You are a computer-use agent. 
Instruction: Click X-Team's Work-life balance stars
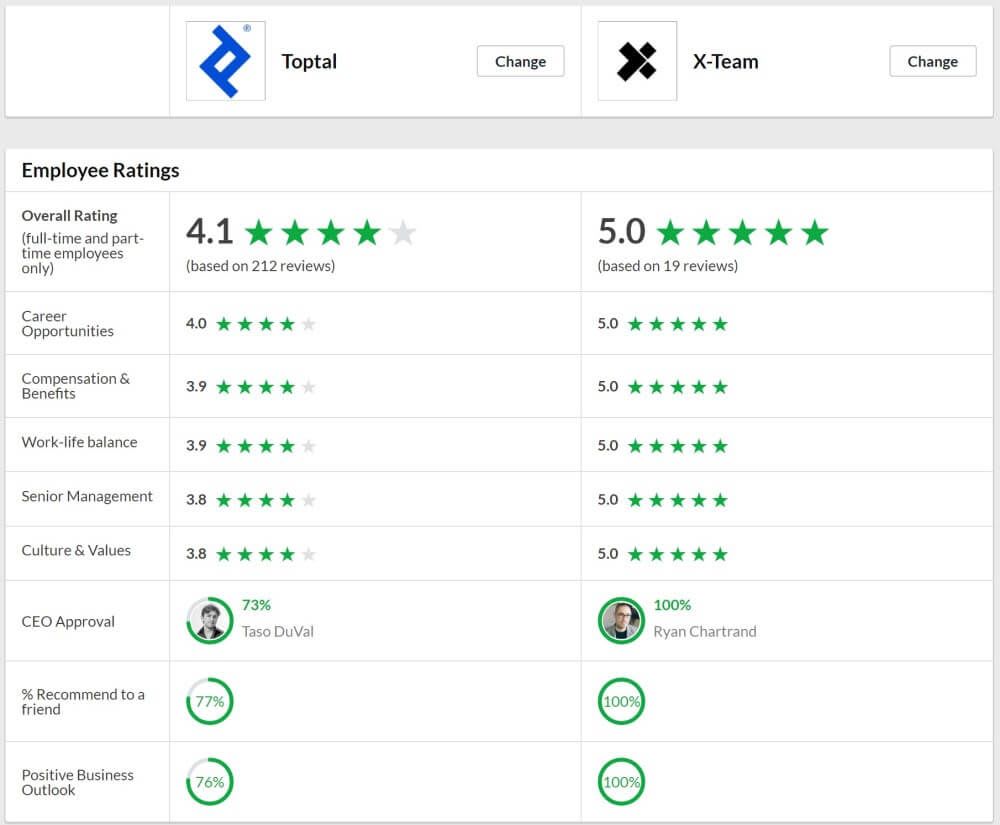[677, 446]
